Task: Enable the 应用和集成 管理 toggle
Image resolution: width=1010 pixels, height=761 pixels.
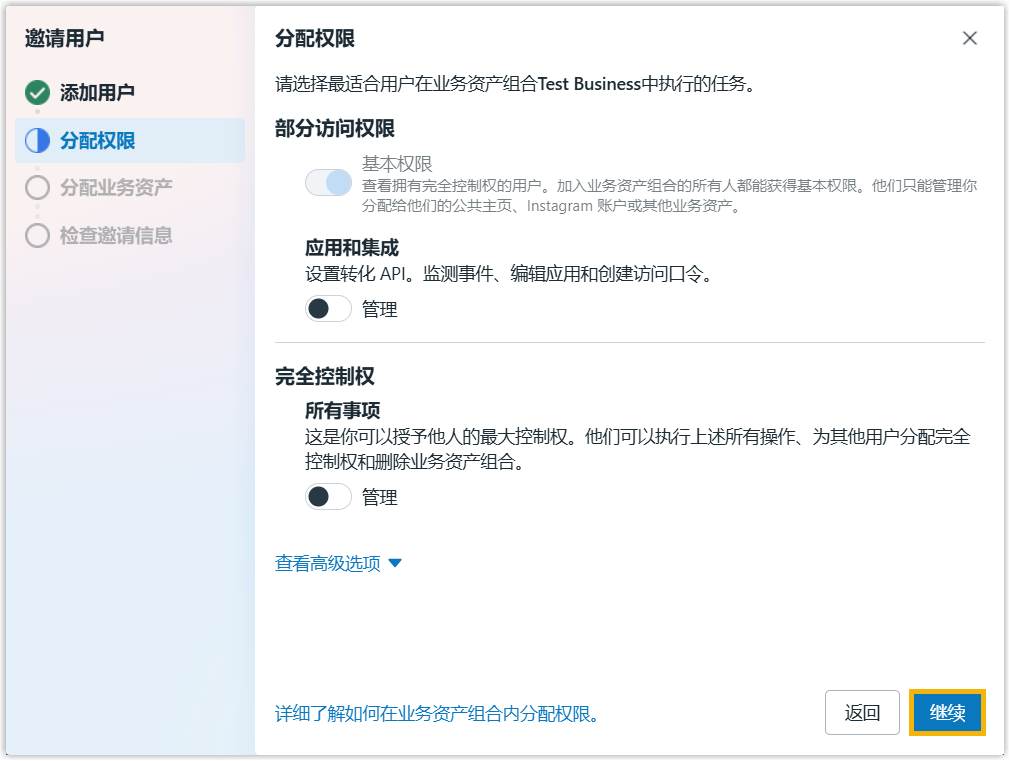Action: 328,309
